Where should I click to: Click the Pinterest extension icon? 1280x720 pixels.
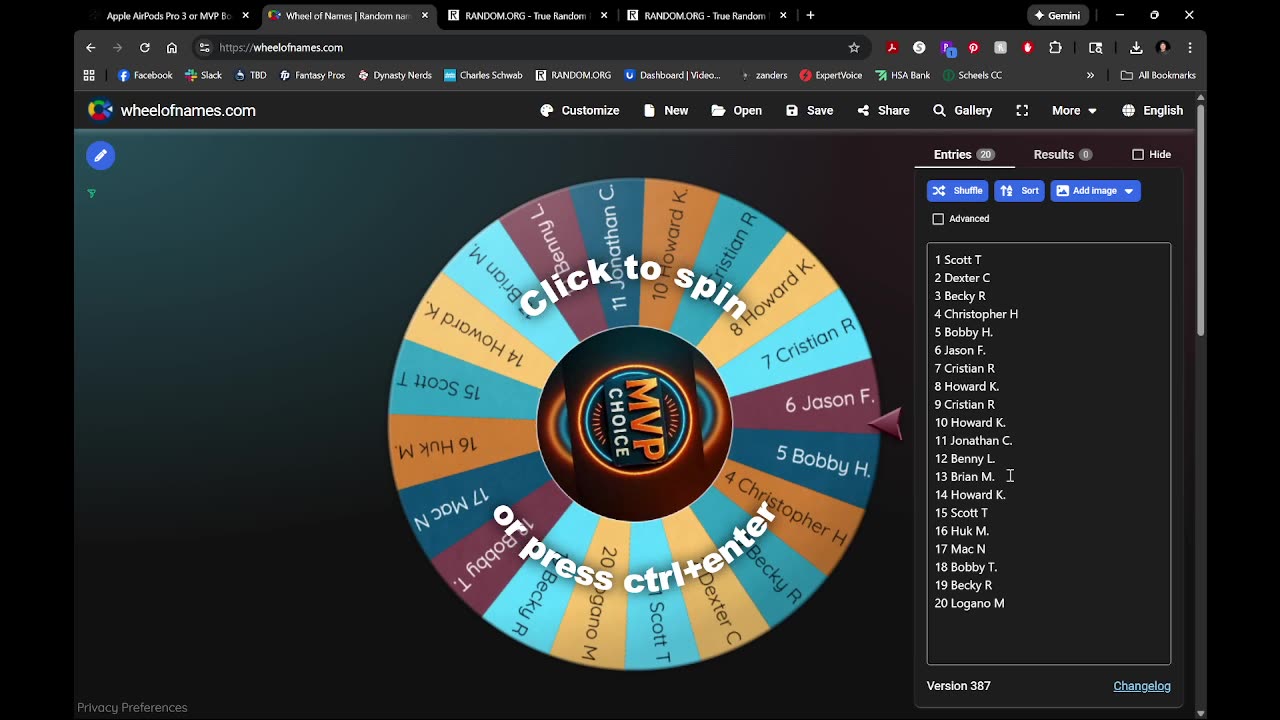coord(973,47)
